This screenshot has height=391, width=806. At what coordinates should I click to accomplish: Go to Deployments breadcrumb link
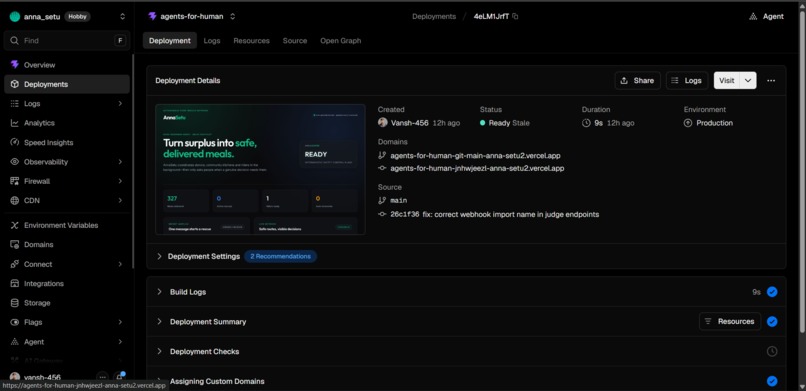(434, 16)
